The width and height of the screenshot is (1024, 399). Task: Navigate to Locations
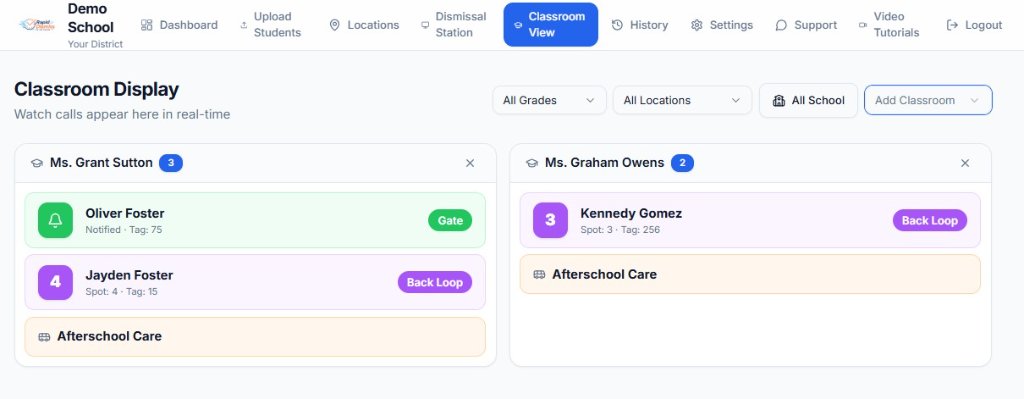364,25
